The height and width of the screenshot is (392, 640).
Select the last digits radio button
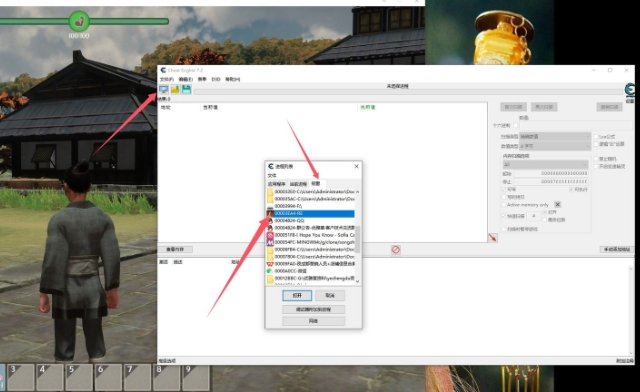(545, 220)
